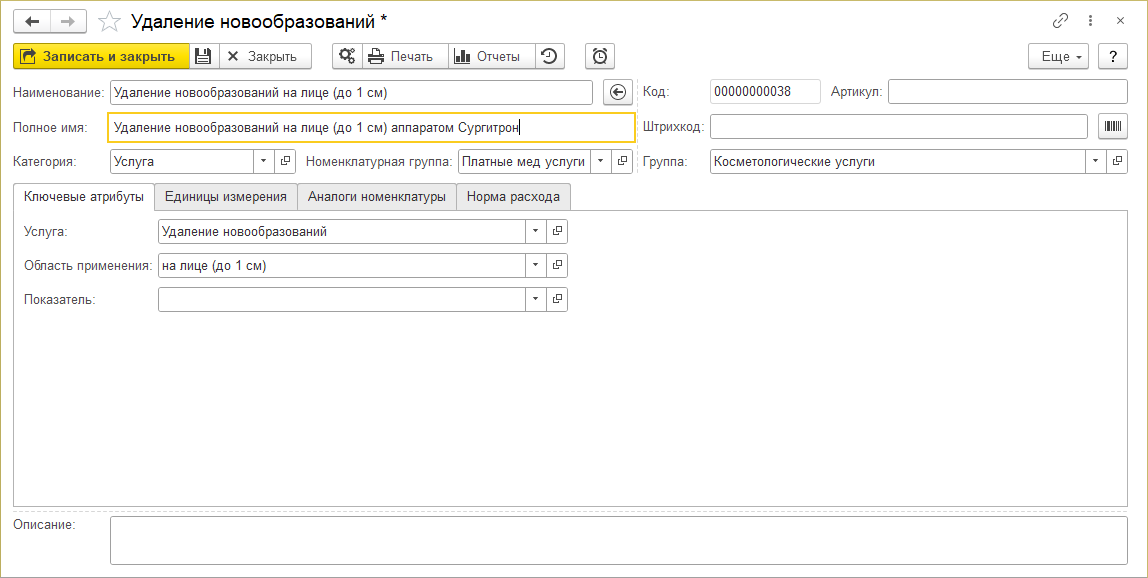The height and width of the screenshot is (578, 1148).
Task: Click the floppy disk save icon
Action: 203,56
